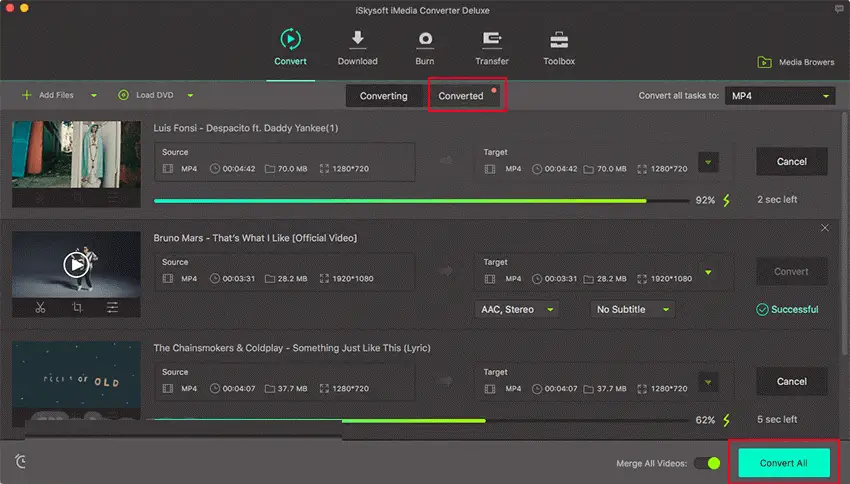Click the 92% progress percentage
The image size is (850, 484).
[x=705, y=201]
